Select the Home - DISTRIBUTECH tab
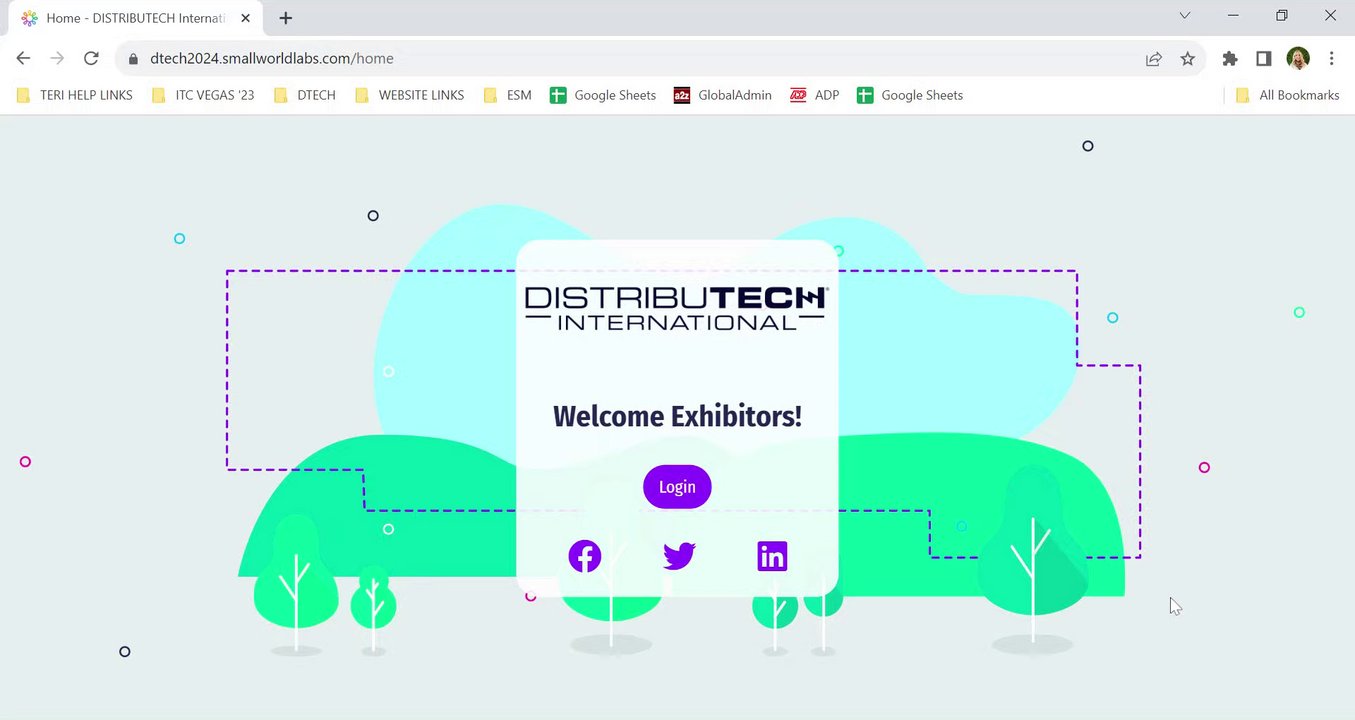 click(137, 18)
